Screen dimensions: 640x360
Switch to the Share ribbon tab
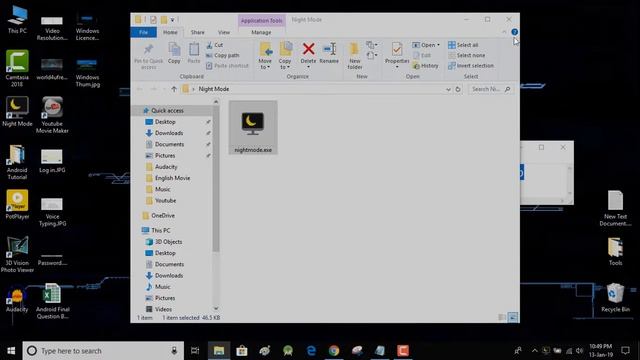pos(198,32)
